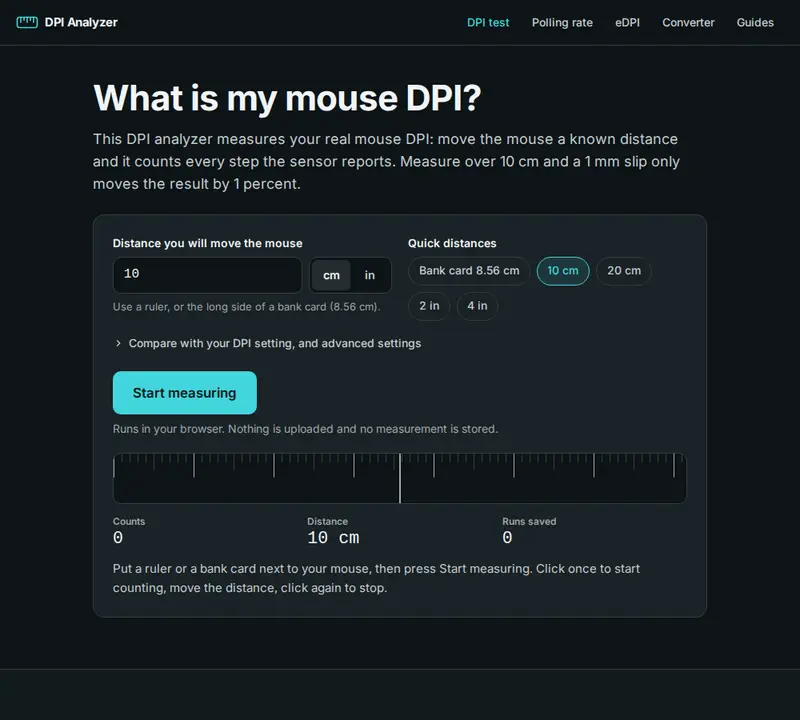Start measuring mouse DPI
This screenshot has width=800, height=720.
(185, 392)
